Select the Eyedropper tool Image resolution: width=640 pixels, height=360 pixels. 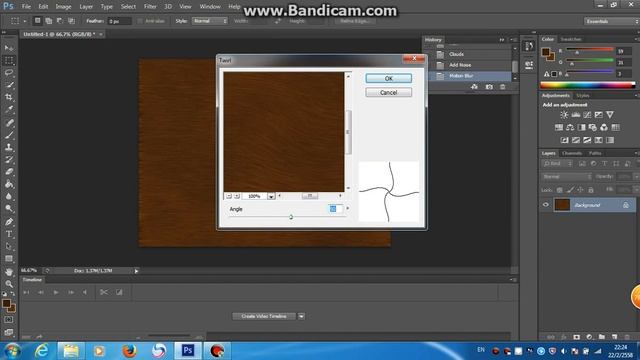pos(9,109)
